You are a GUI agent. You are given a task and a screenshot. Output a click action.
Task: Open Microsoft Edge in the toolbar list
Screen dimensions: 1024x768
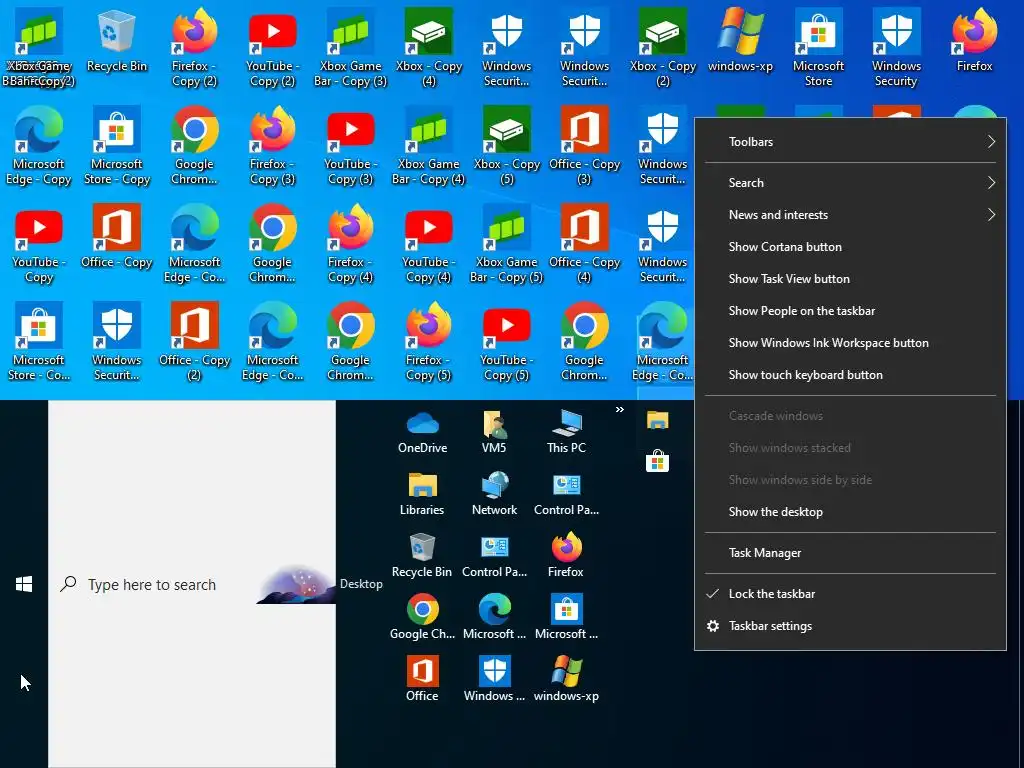[x=494, y=617]
